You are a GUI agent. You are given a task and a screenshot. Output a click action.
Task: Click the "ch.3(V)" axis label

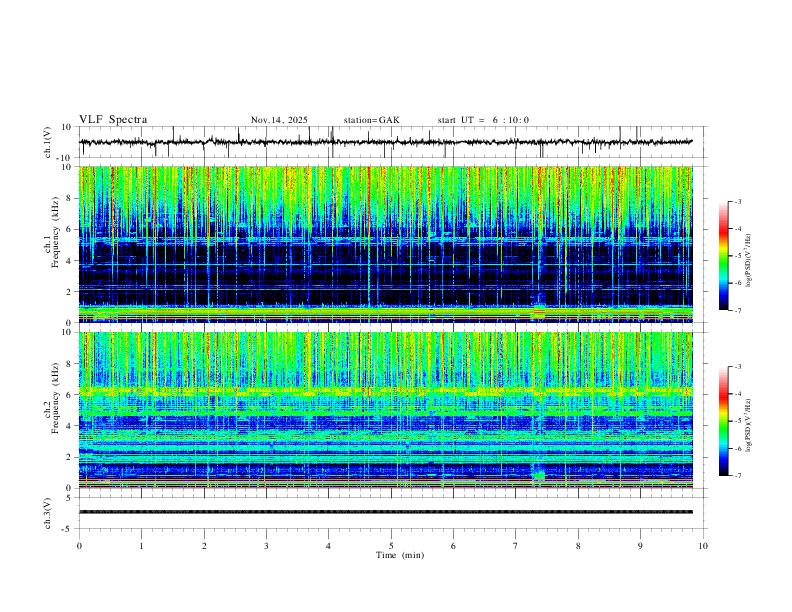[48, 514]
